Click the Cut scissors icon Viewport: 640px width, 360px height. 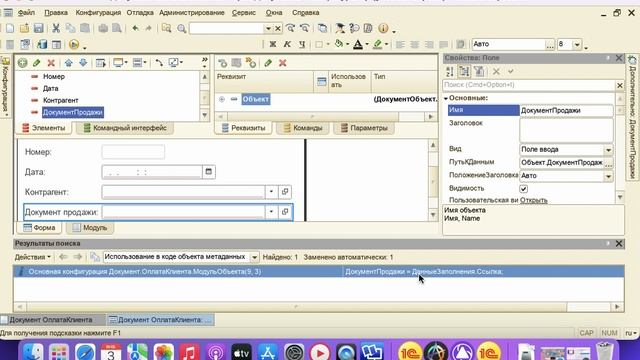tap(56, 28)
